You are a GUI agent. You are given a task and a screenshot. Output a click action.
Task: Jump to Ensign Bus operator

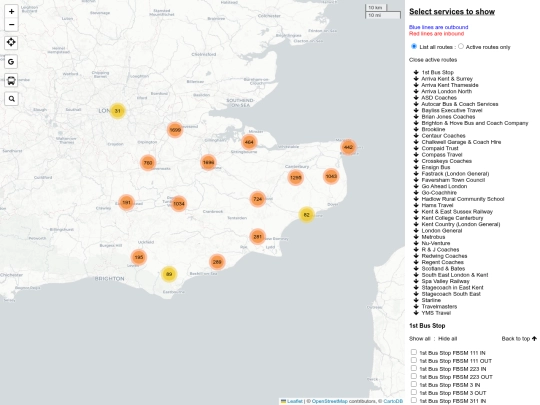click(x=436, y=167)
